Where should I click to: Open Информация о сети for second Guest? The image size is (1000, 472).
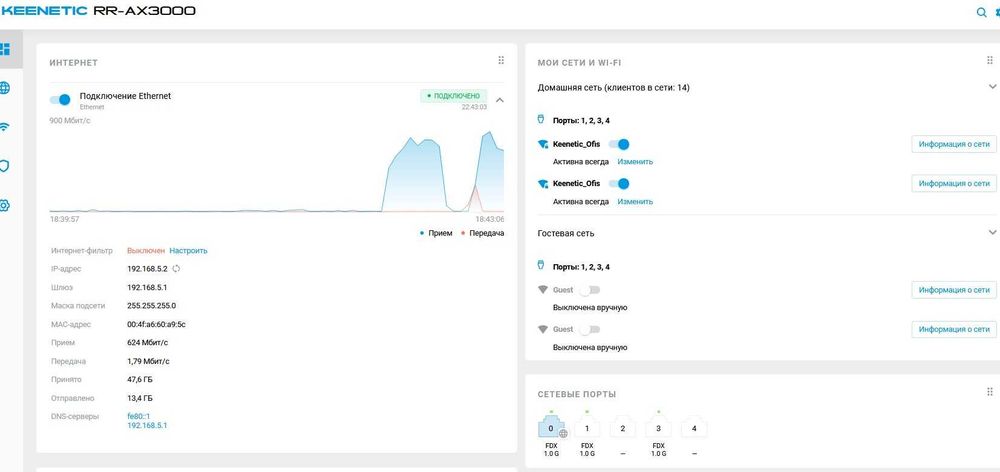(954, 329)
